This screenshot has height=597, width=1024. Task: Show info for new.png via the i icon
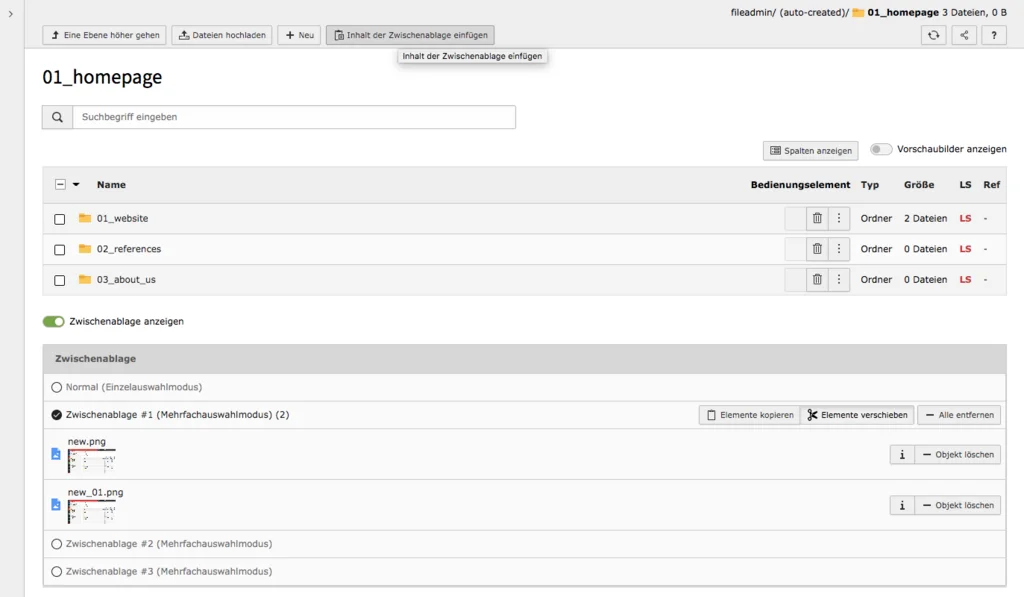(901, 454)
